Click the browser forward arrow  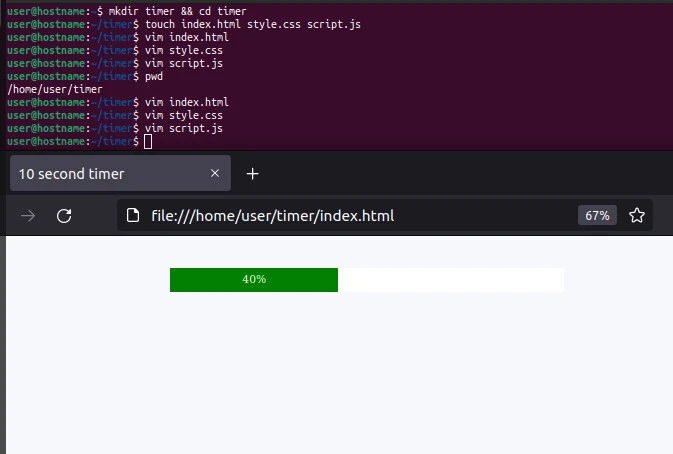(28, 216)
